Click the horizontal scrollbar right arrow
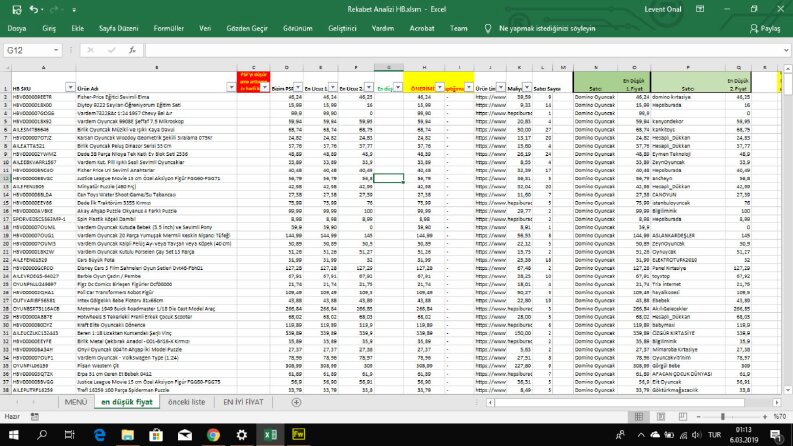The image size is (793, 446). (x=777, y=403)
